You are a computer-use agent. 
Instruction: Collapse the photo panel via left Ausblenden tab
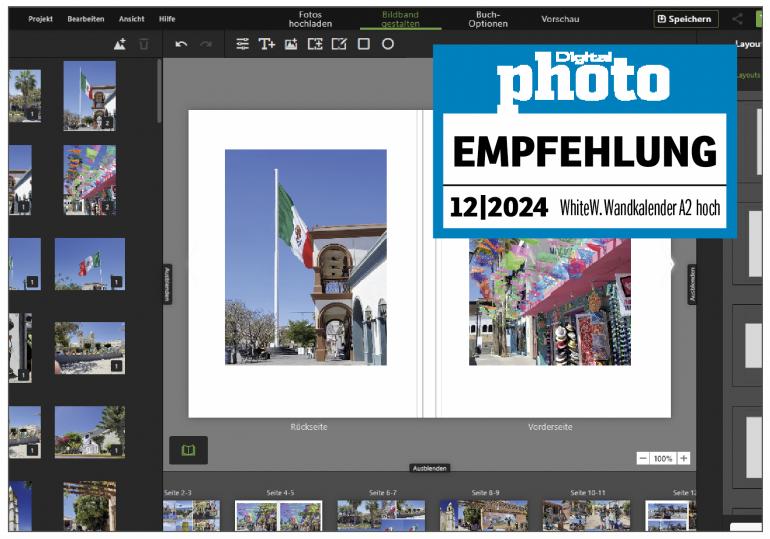[167, 284]
